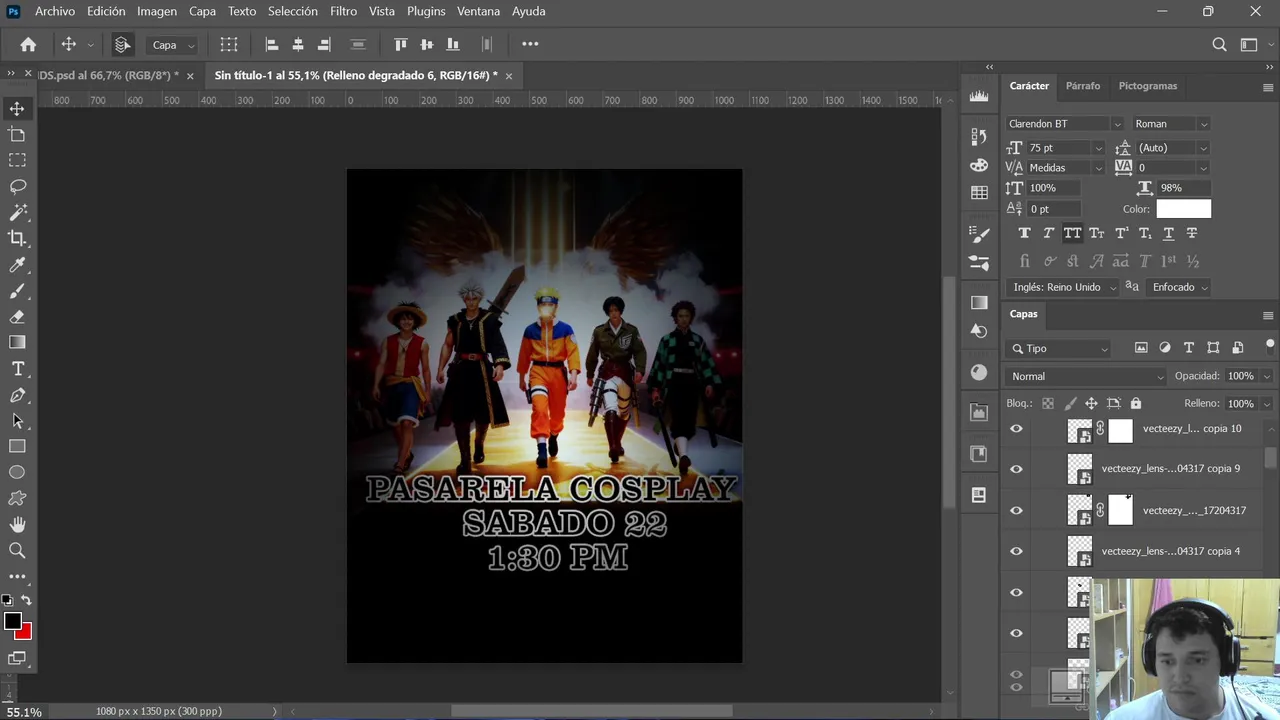Screen dimensions: 1280x720
Task: Open the Histogram panel icon
Action: pos(979,97)
